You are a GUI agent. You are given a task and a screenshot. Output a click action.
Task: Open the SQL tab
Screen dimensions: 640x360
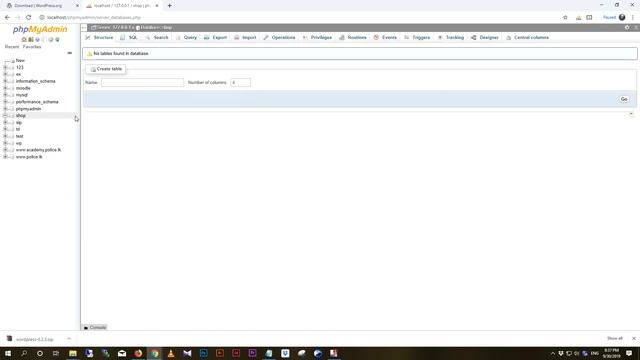129,38
